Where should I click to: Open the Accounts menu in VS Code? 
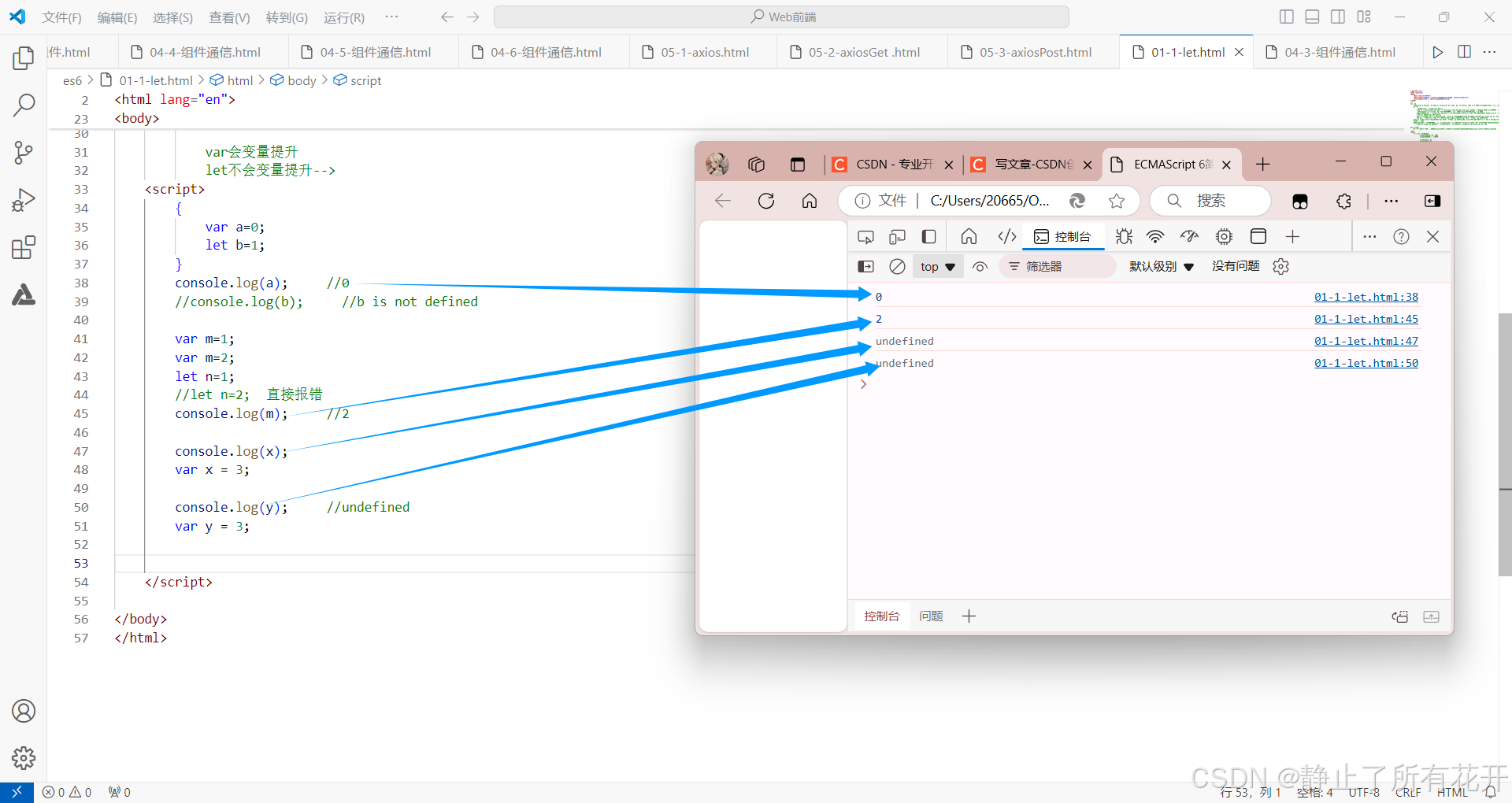24,711
